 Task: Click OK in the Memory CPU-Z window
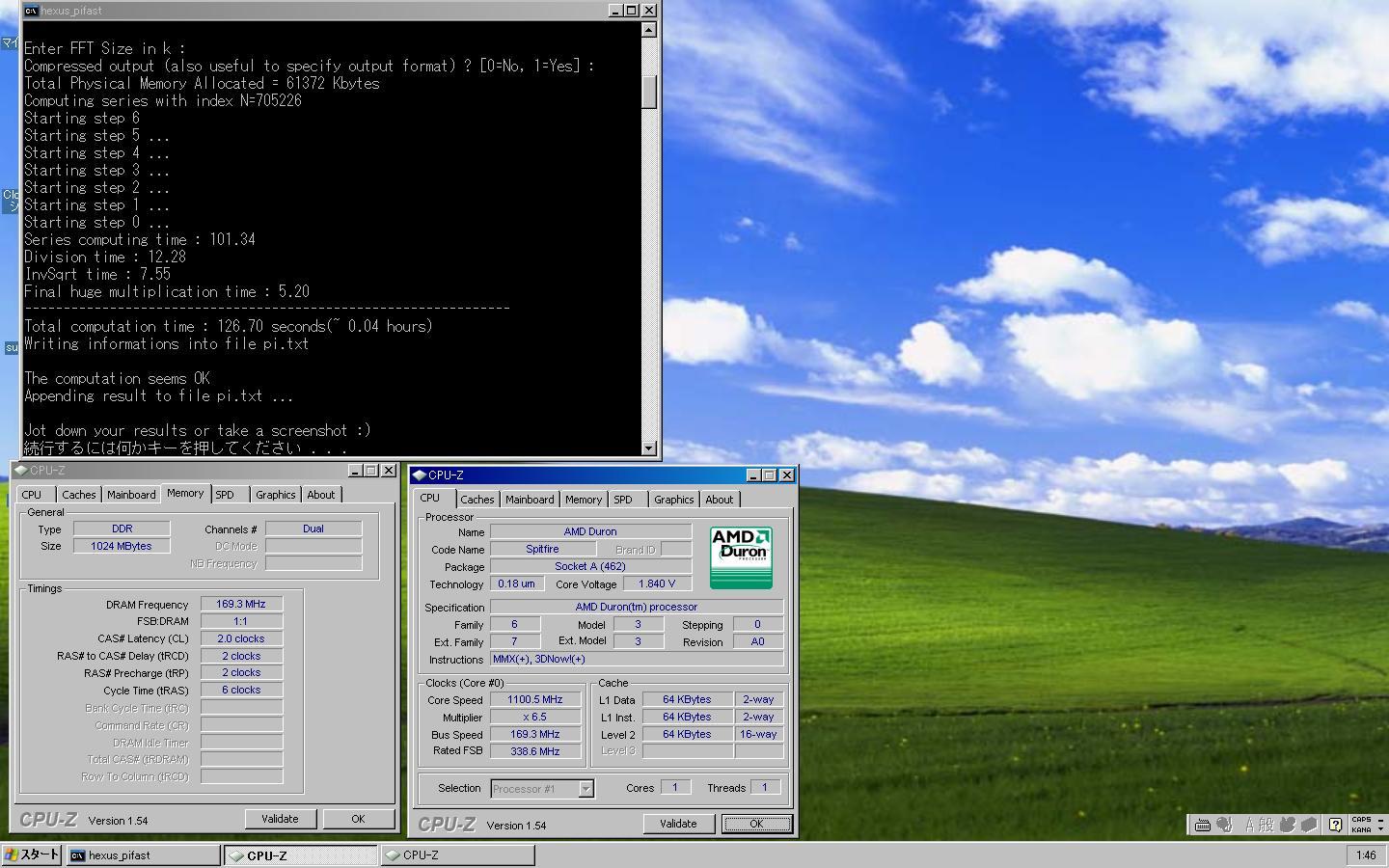[358, 819]
